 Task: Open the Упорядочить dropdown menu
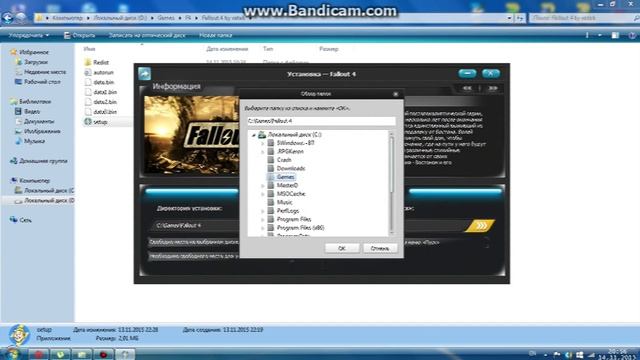(29, 36)
